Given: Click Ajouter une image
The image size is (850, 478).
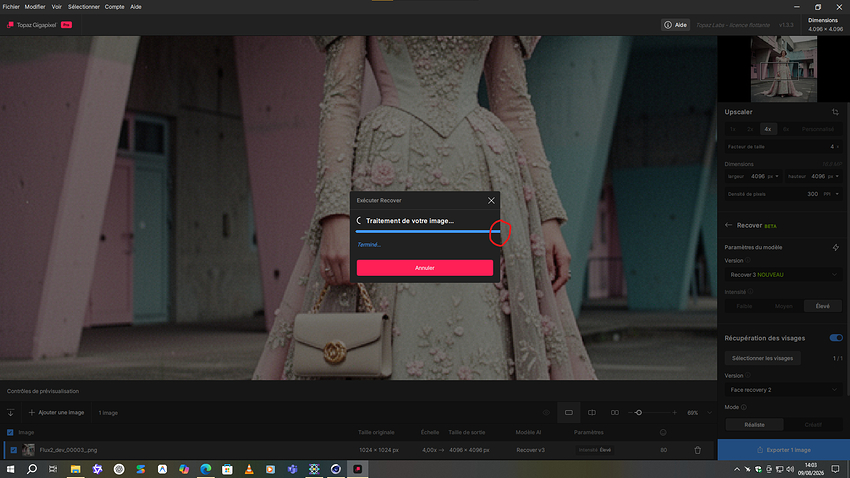Looking at the screenshot, I should (x=56, y=412).
